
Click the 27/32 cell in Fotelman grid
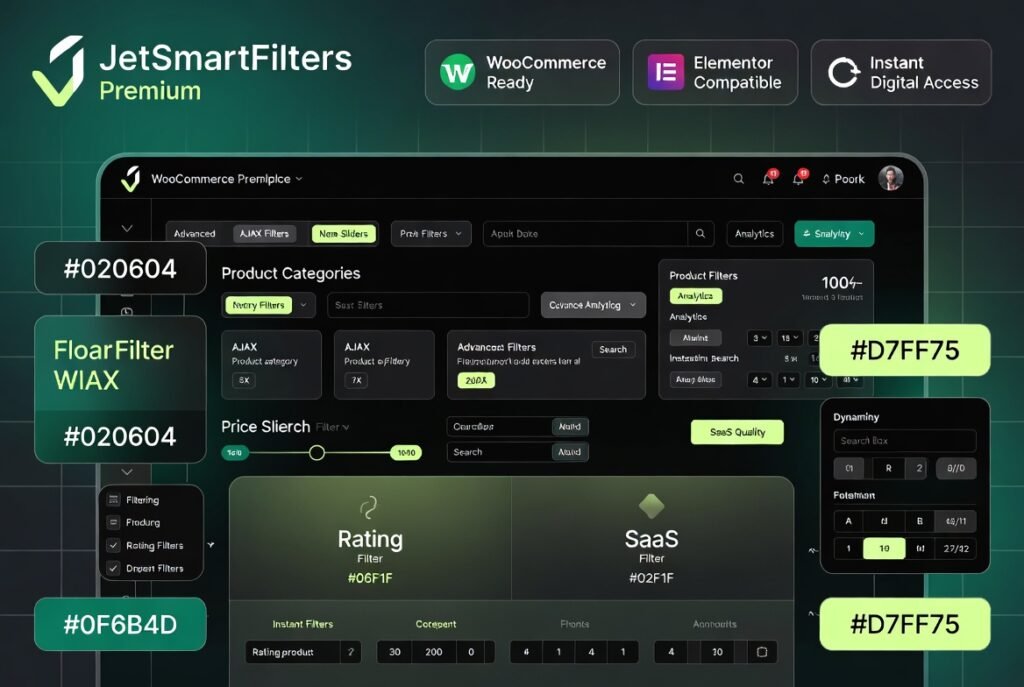point(955,549)
